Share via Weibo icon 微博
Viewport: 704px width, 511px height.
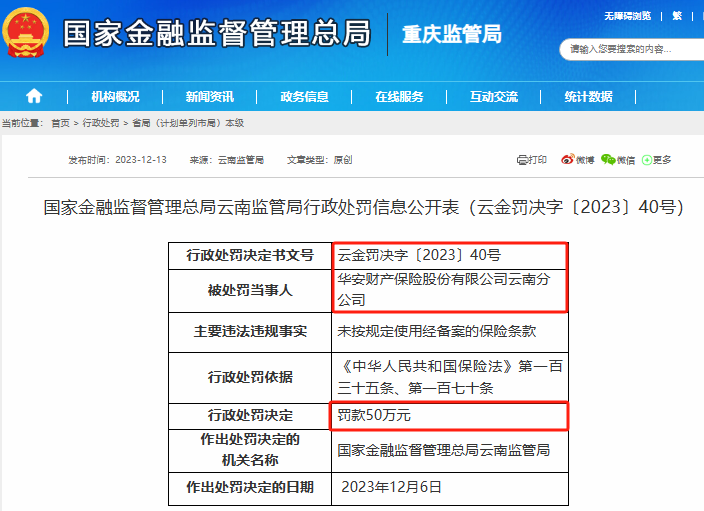pos(577,160)
